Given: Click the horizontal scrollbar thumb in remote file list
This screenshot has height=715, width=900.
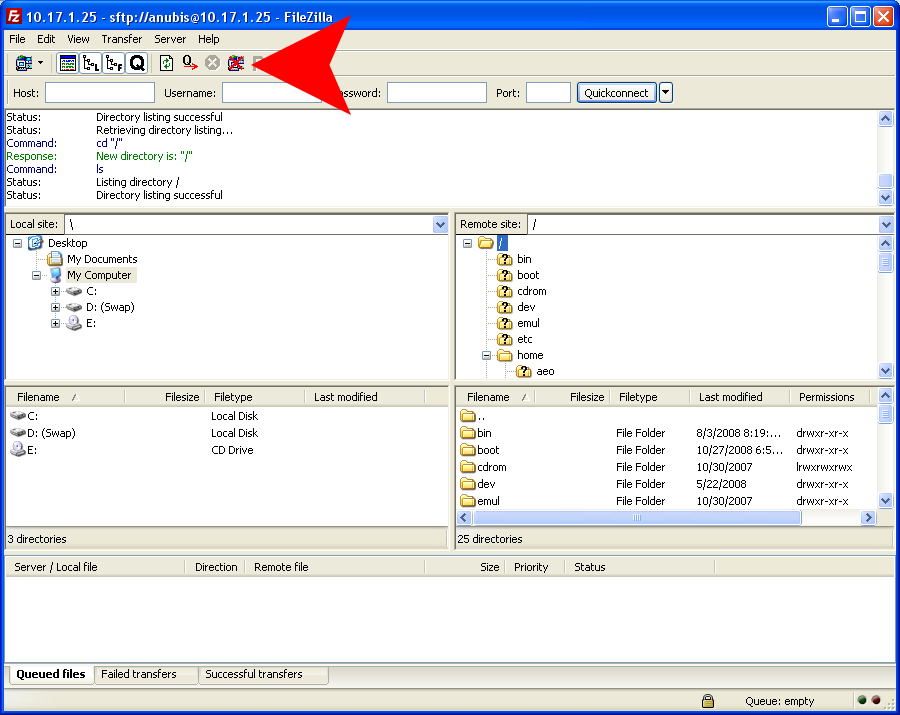Looking at the screenshot, I should tap(637, 518).
